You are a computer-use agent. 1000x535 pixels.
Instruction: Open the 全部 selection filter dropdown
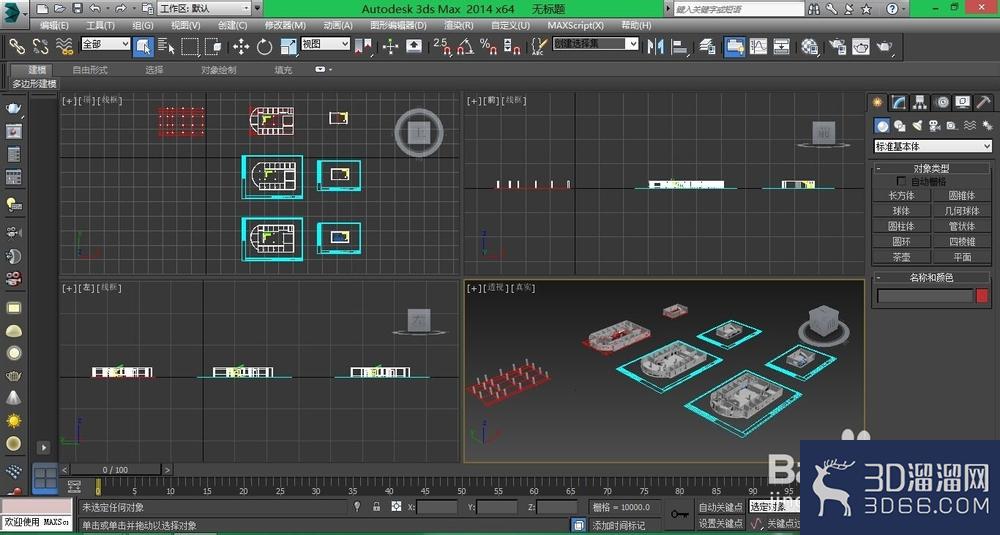click(x=106, y=44)
